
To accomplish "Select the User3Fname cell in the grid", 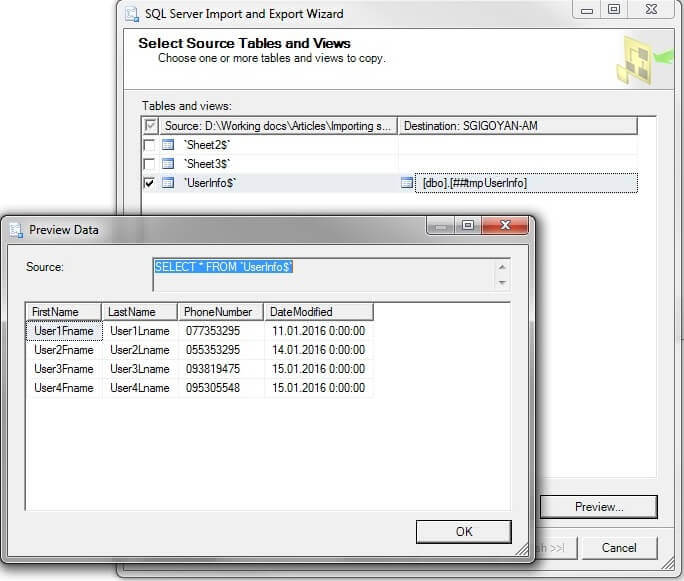I will pyautogui.click(x=64, y=369).
